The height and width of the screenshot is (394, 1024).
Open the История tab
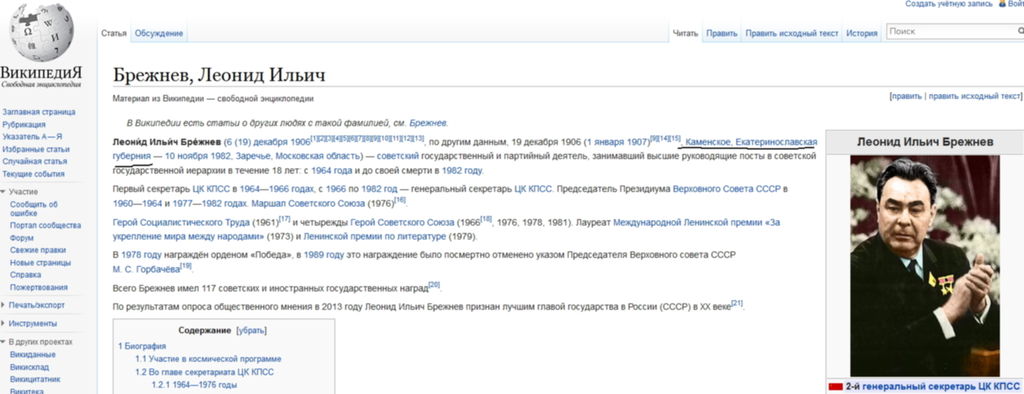(x=862, y=33)
